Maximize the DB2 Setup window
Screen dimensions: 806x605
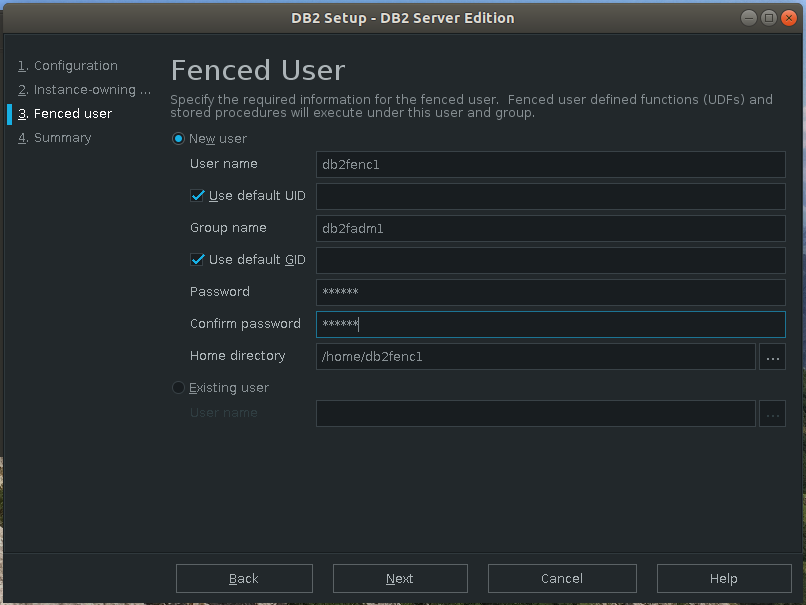(769, 18)
